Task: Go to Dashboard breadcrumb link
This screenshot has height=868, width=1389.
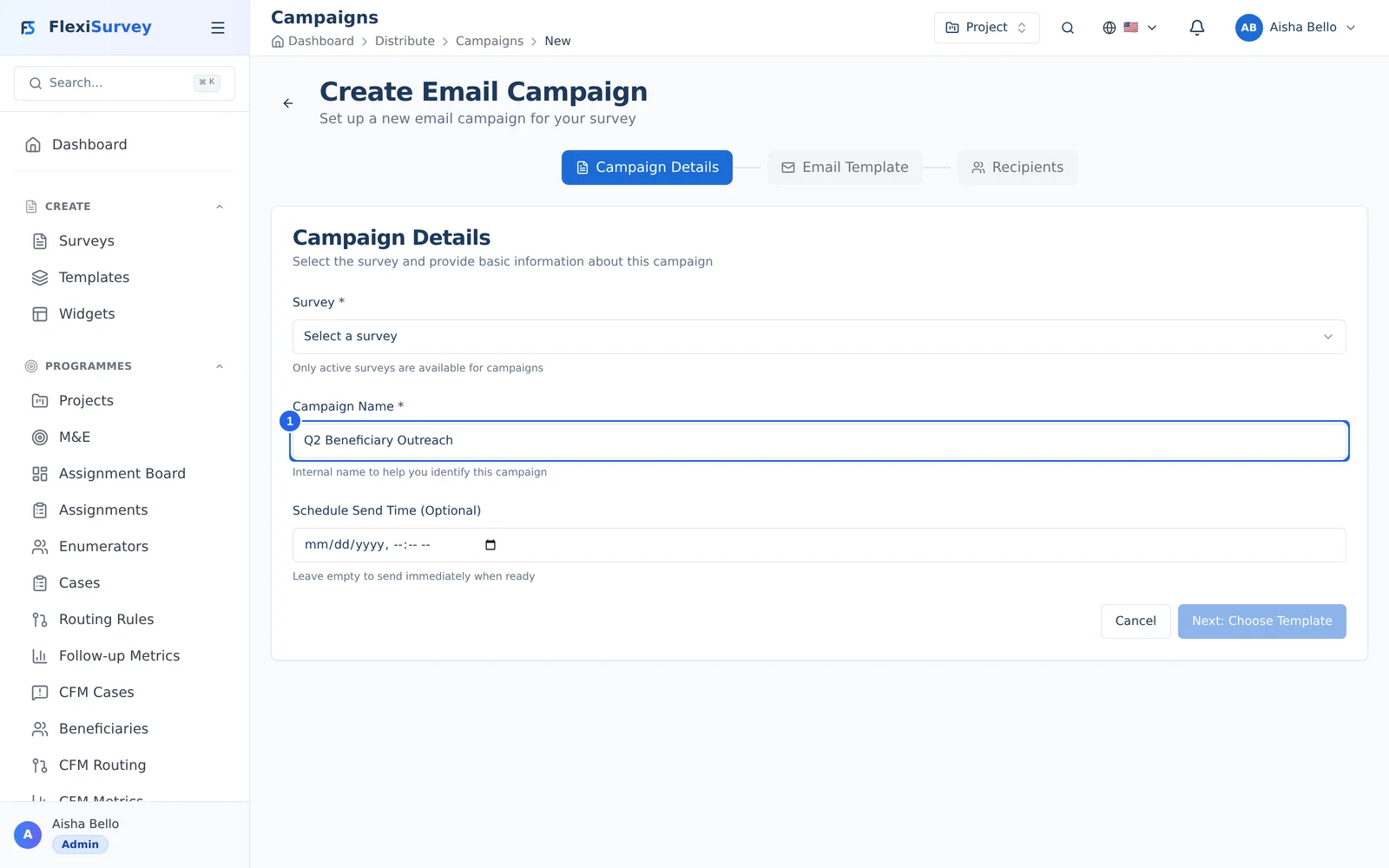Action: point(320,42)
